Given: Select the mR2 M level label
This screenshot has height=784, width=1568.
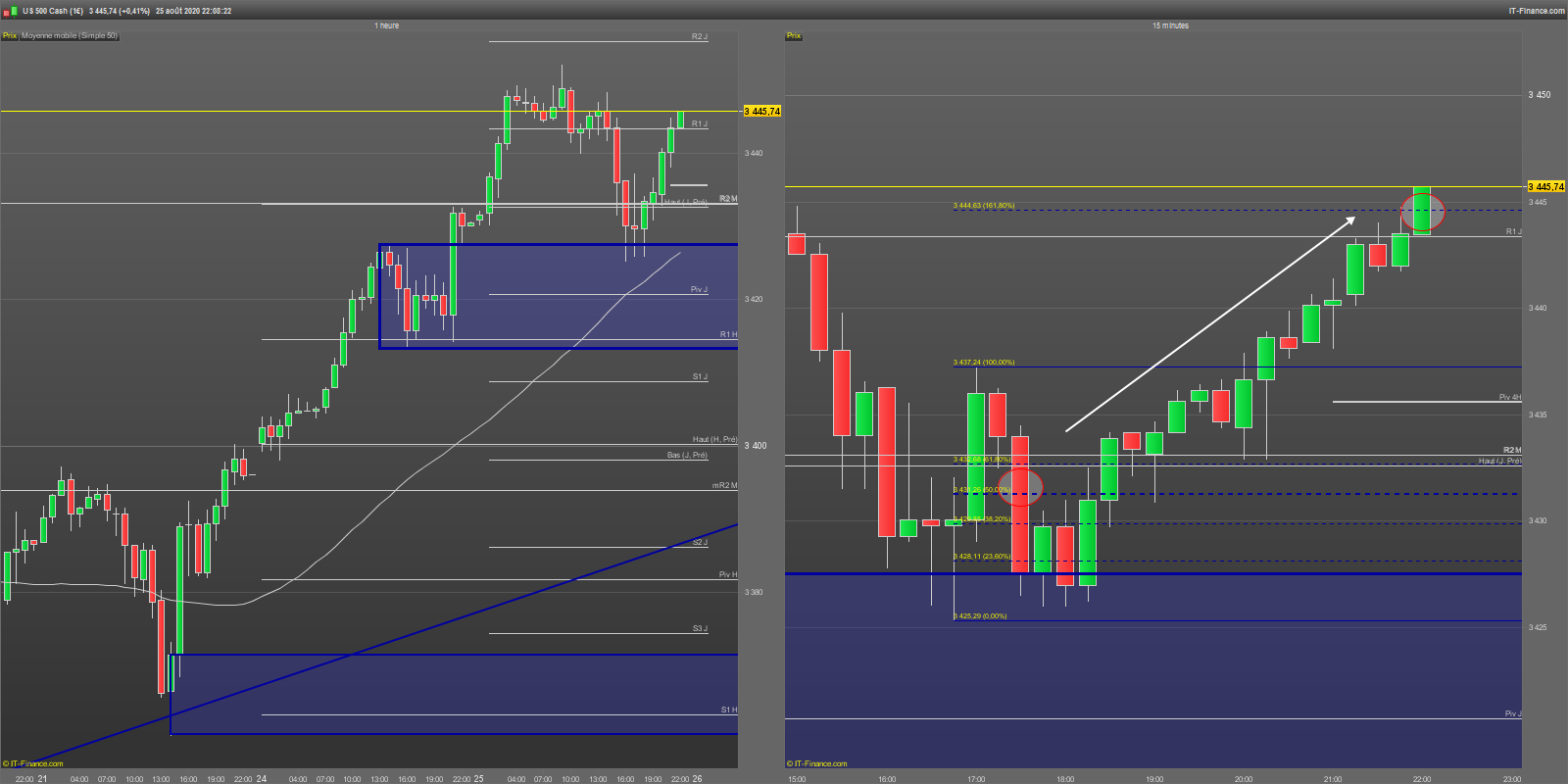Looking at the screenshot, I should 725,486.
